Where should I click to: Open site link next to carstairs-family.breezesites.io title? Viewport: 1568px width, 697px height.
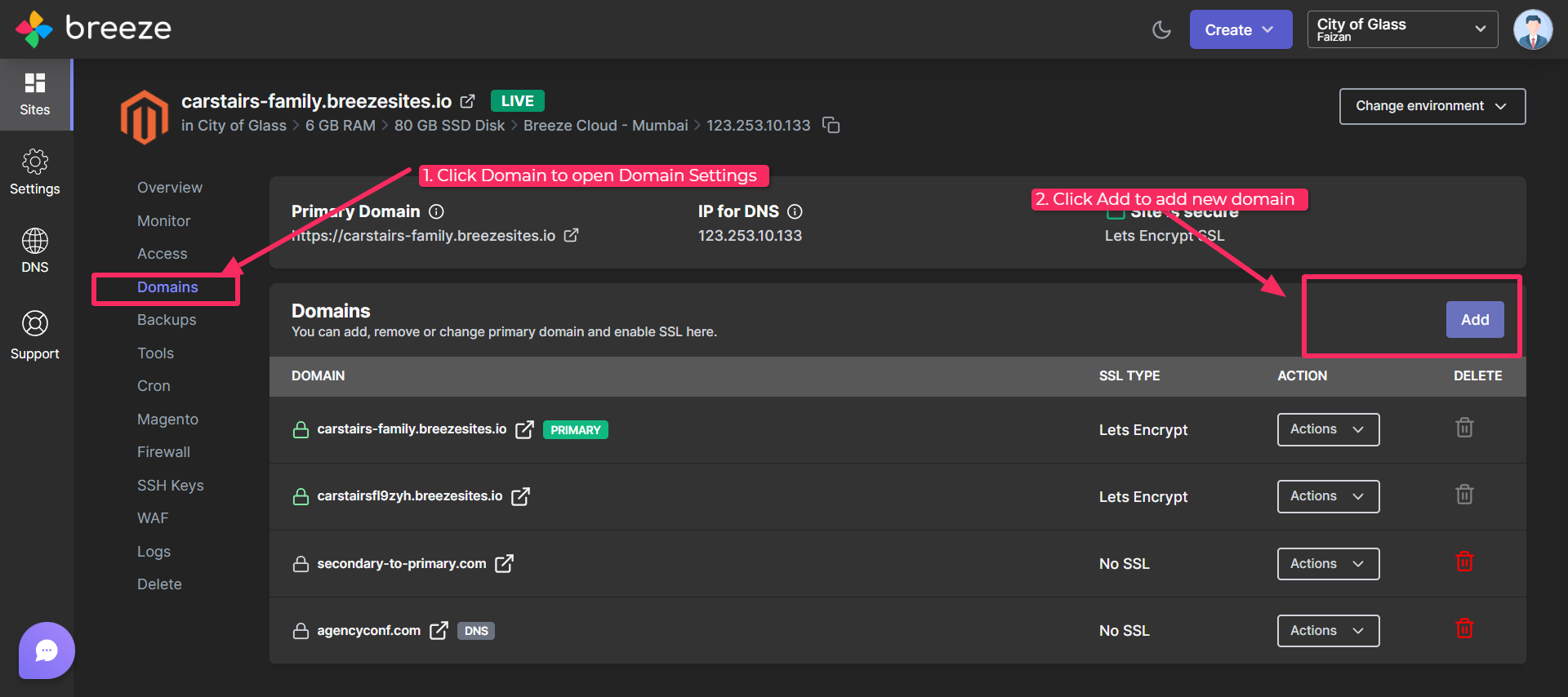(467, 101)
